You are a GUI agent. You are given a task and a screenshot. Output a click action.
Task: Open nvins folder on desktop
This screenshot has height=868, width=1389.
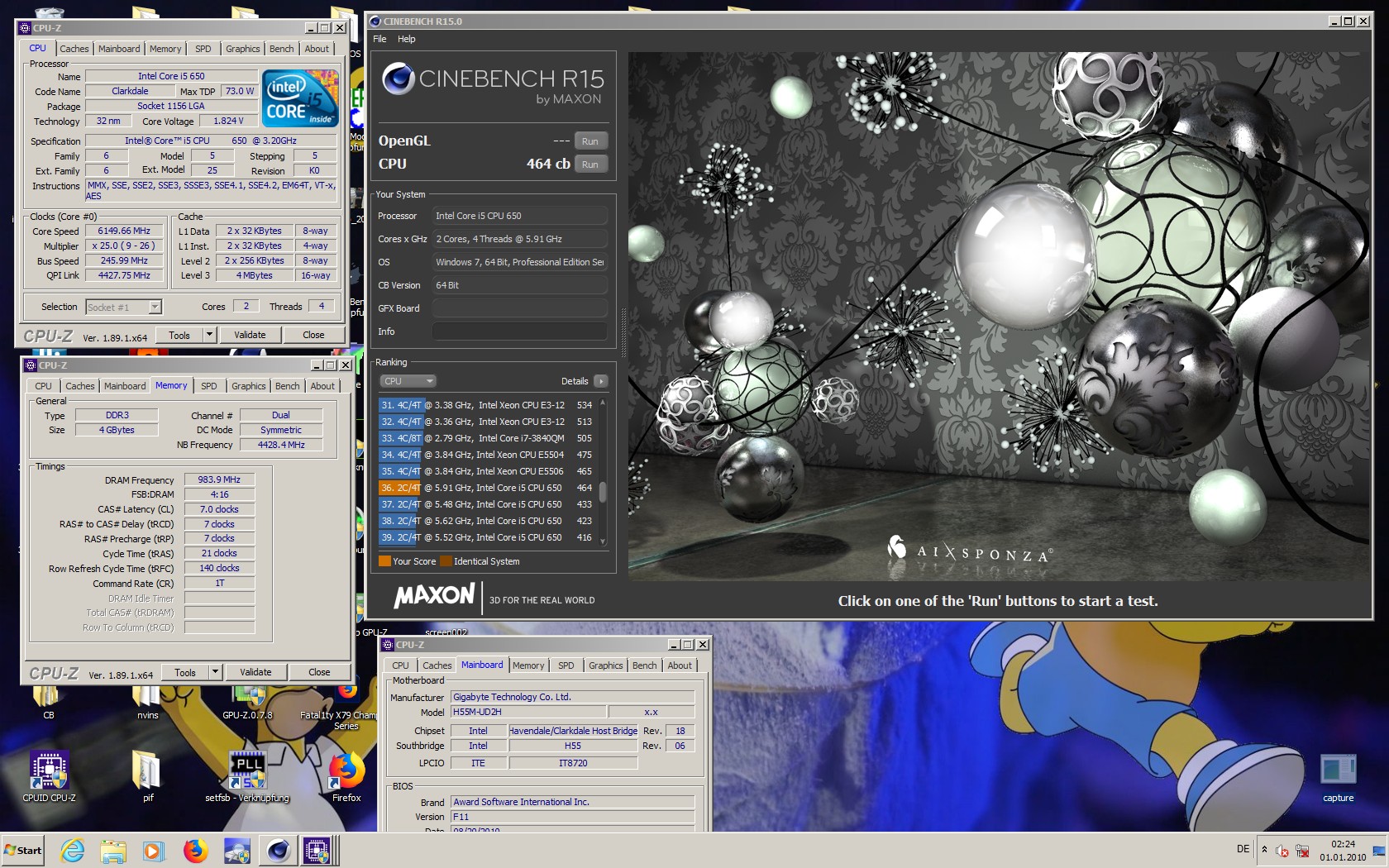[x=148, y=703]
